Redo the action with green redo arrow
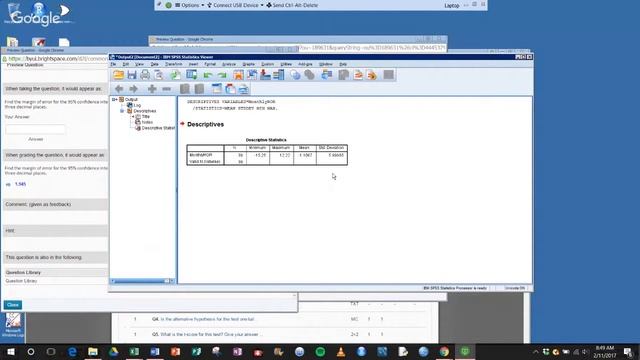 222,75
